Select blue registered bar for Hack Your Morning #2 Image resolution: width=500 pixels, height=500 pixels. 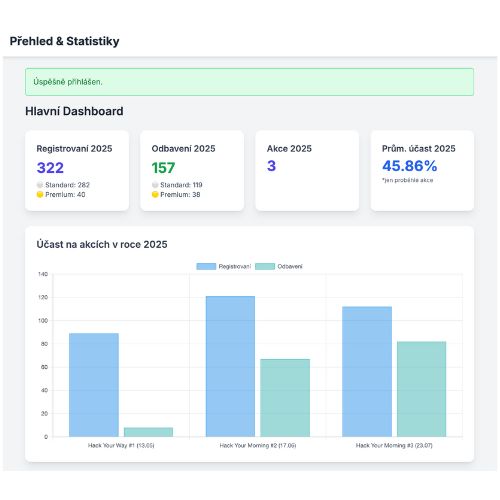[230, 366]
